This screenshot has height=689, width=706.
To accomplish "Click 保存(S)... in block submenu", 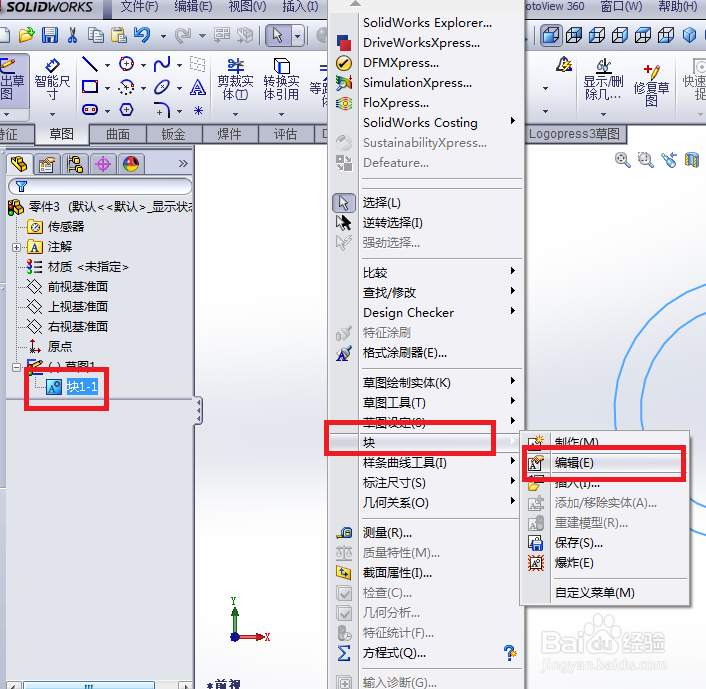I will [605, 543].
